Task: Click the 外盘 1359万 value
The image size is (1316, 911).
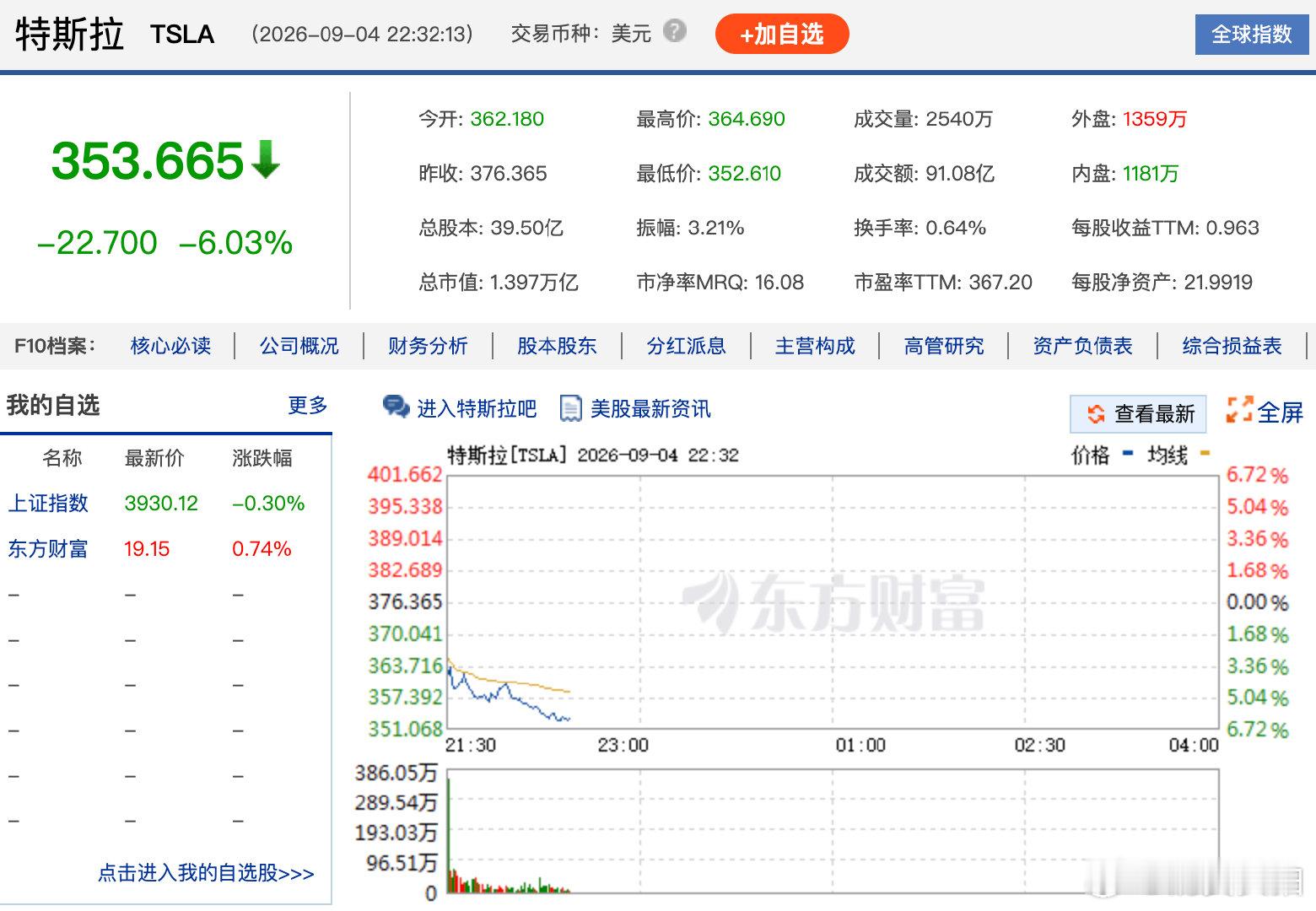Action: [x=1155, y=119]
